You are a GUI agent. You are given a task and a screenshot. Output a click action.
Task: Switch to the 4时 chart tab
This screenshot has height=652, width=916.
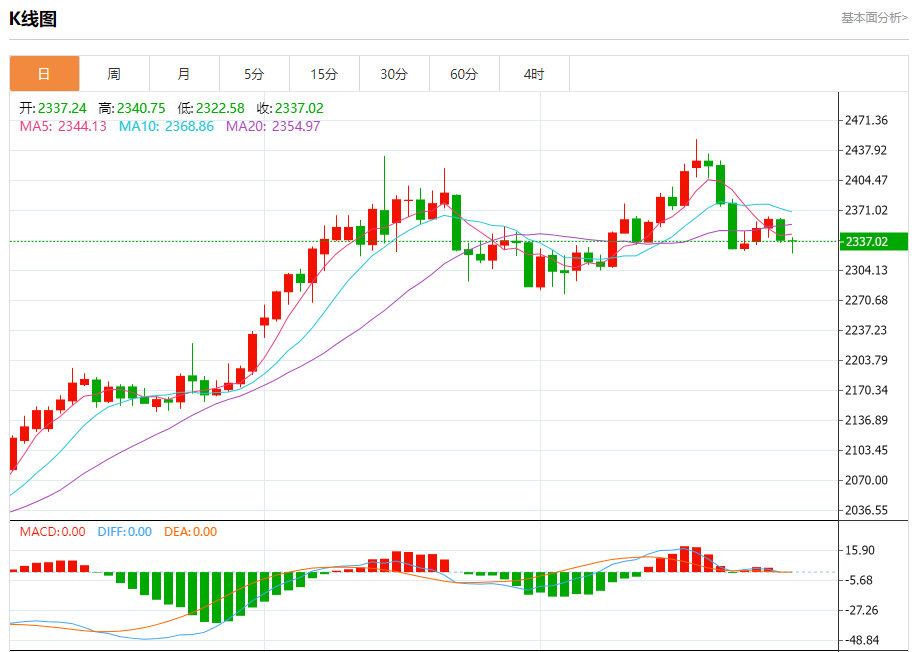click(x=534, y=74)
